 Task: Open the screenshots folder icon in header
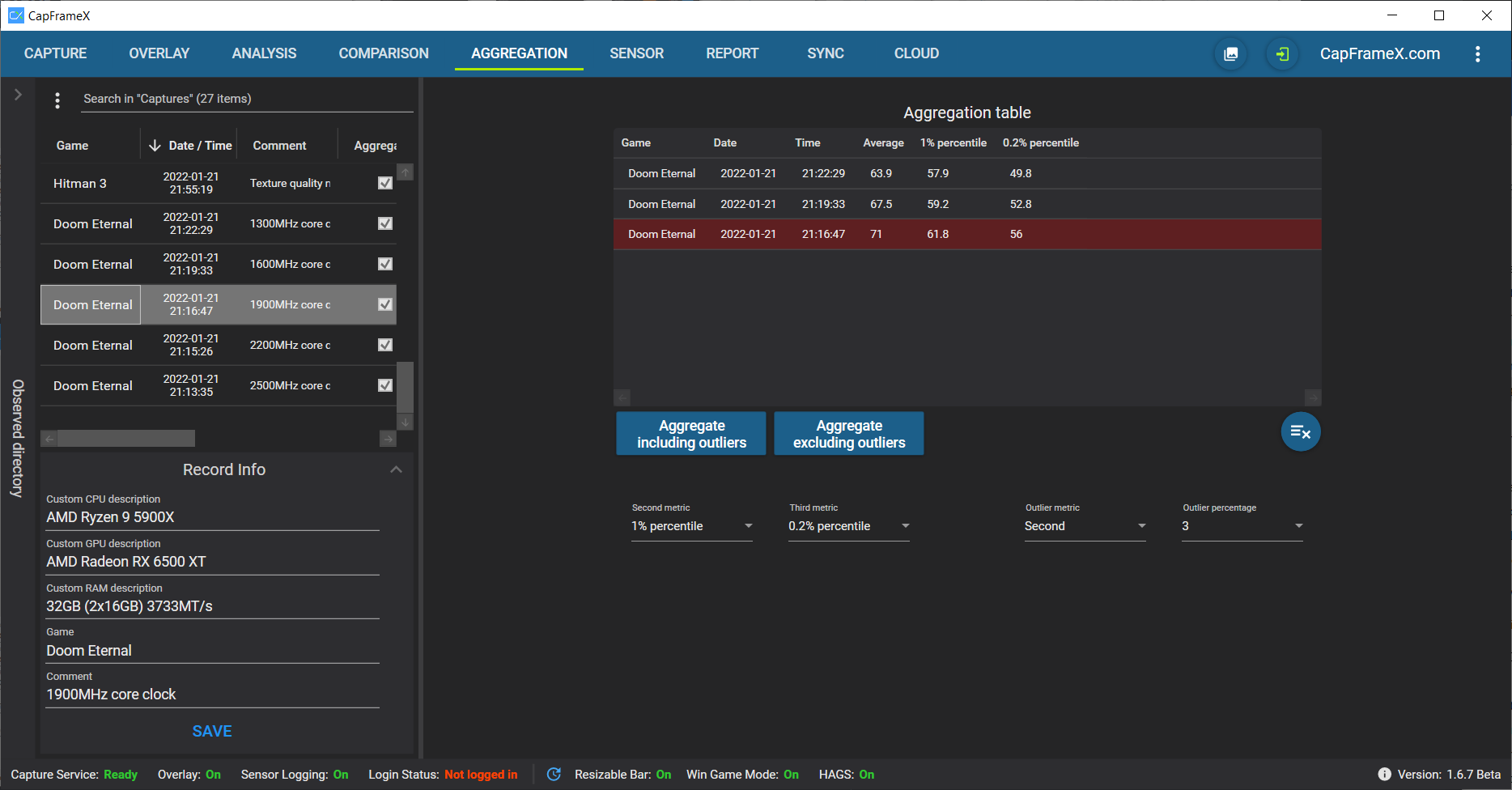point(1230,54)
